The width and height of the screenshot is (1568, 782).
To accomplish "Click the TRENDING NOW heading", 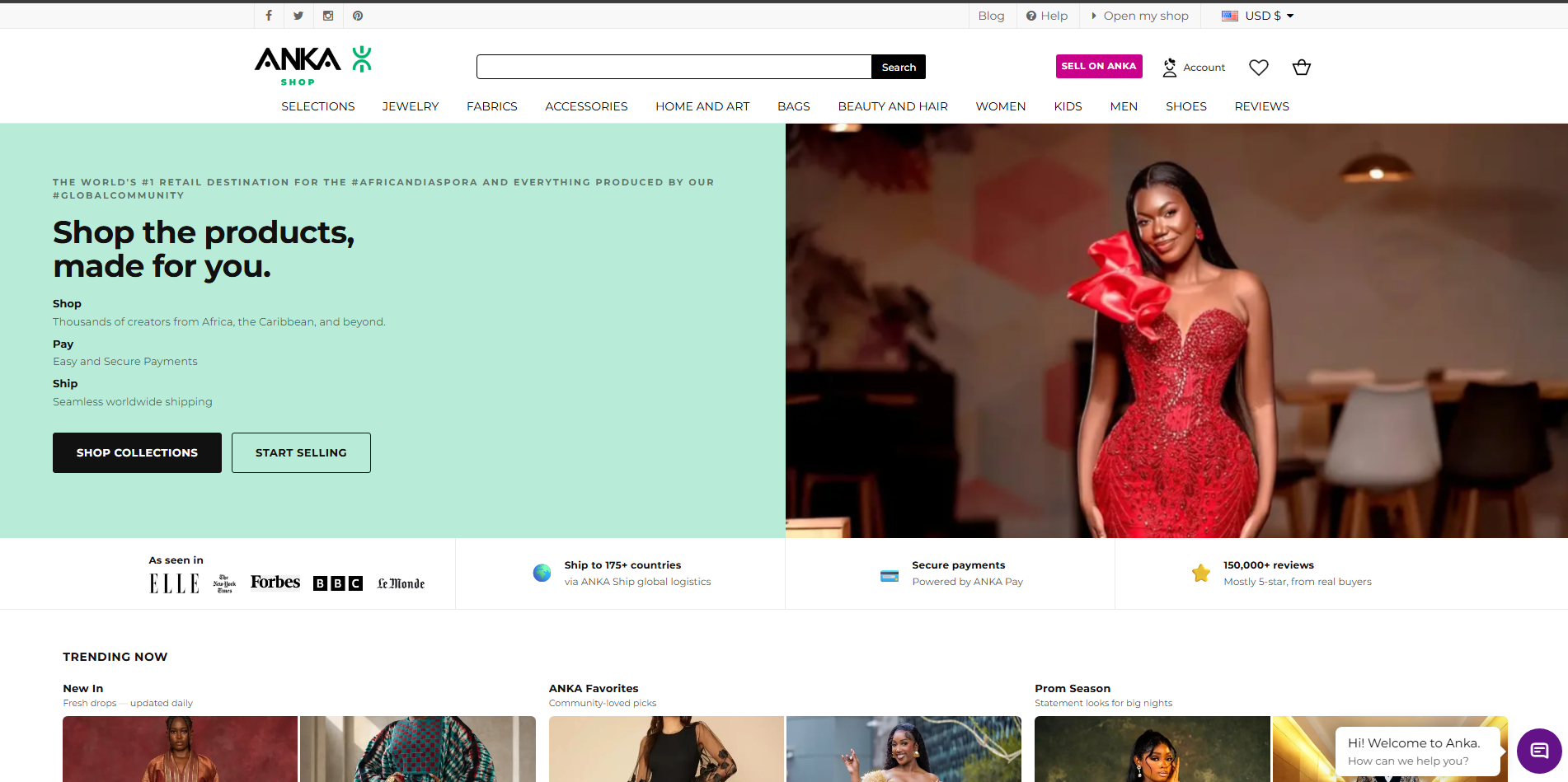I will pyautogui.click(x=115, y=657).
